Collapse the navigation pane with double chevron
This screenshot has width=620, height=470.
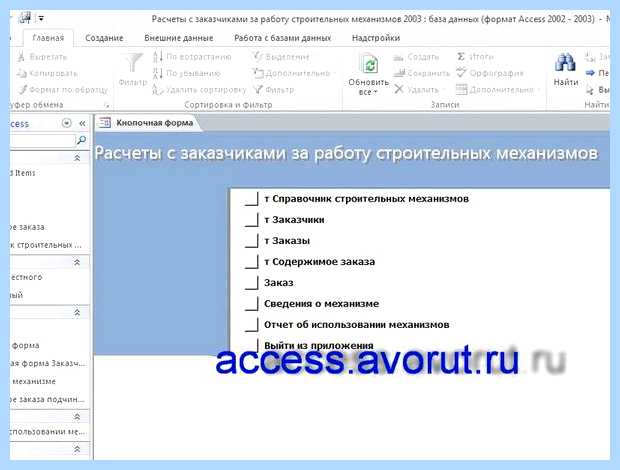click(x=82, y=123)
